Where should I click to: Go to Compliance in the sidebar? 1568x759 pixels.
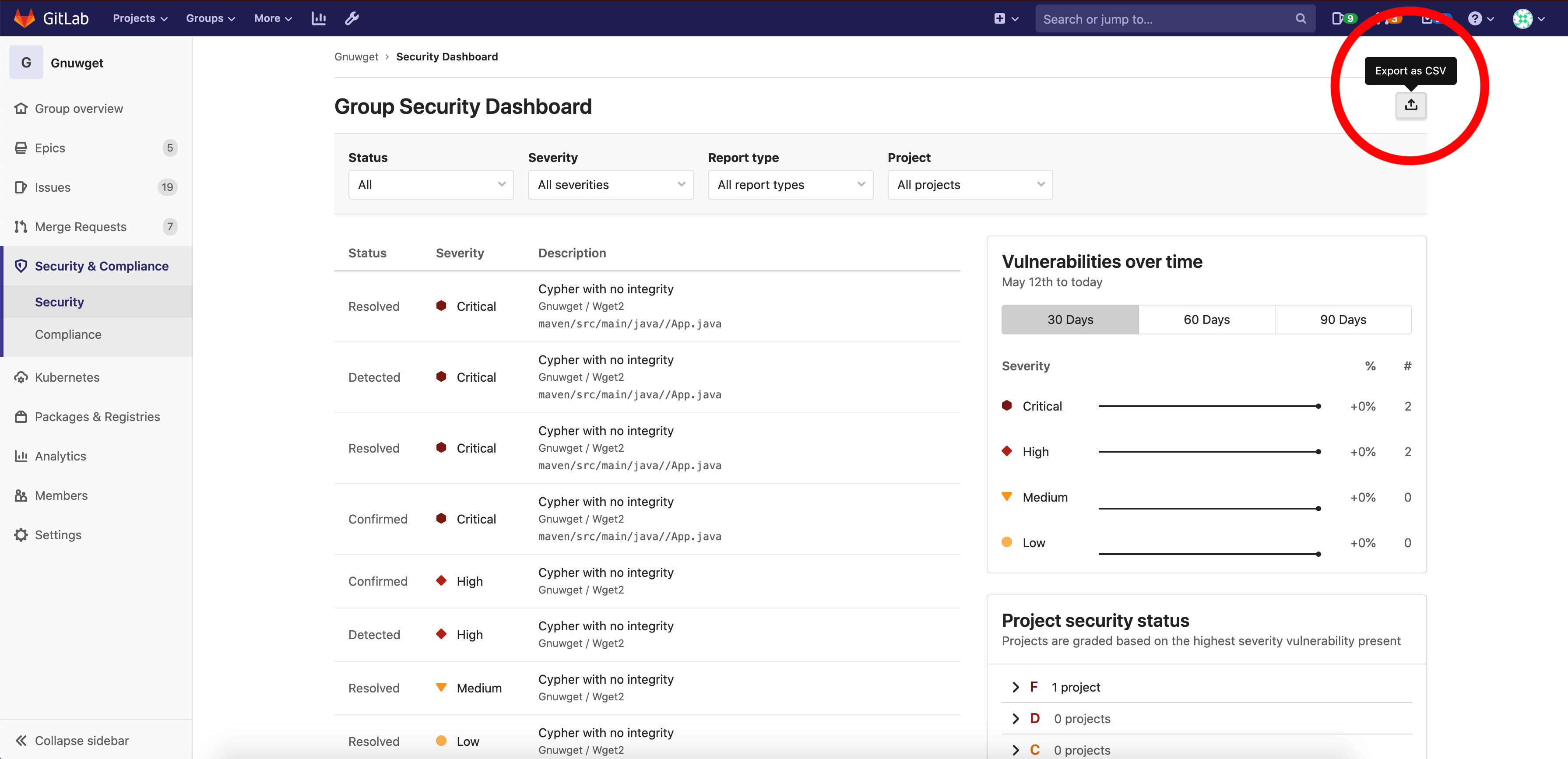pyautogui.click(x=68, y=334)
